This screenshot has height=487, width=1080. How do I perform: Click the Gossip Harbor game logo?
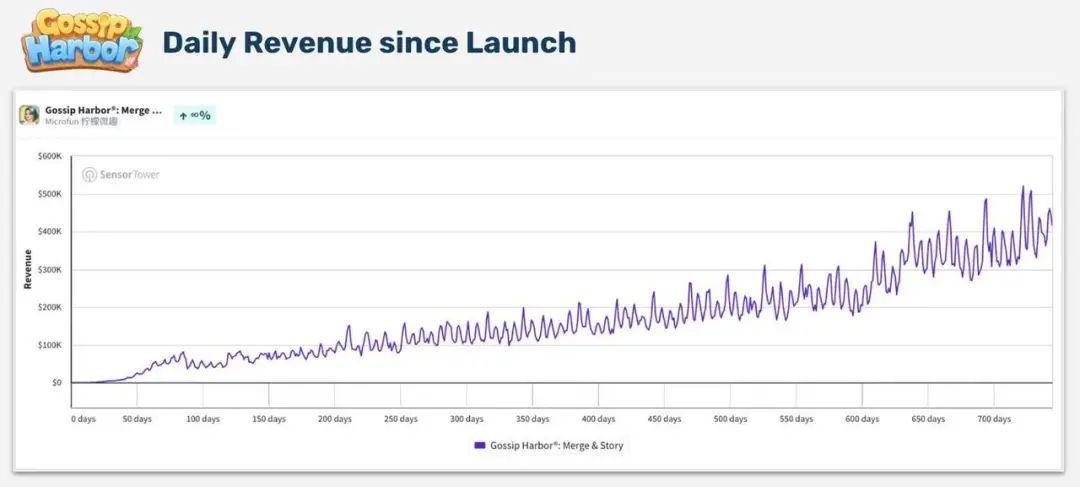pos(82,40)
